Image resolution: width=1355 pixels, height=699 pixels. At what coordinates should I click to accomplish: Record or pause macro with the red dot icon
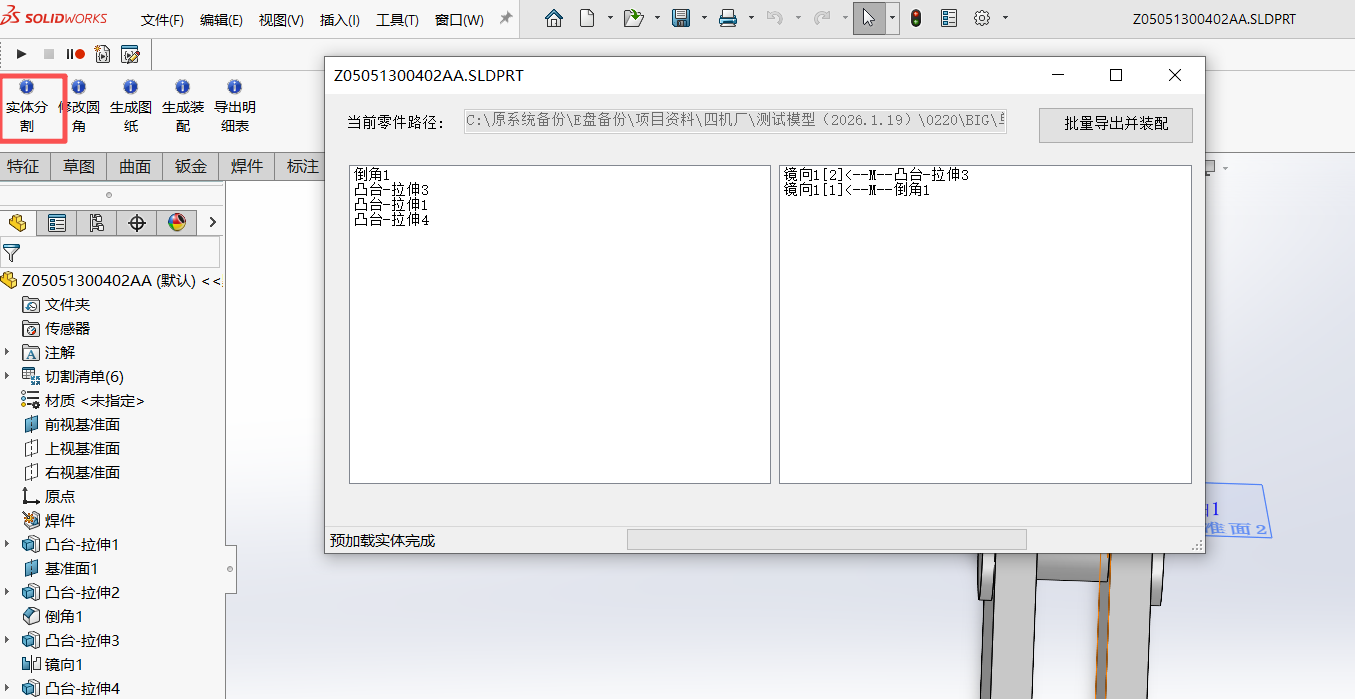76,54
